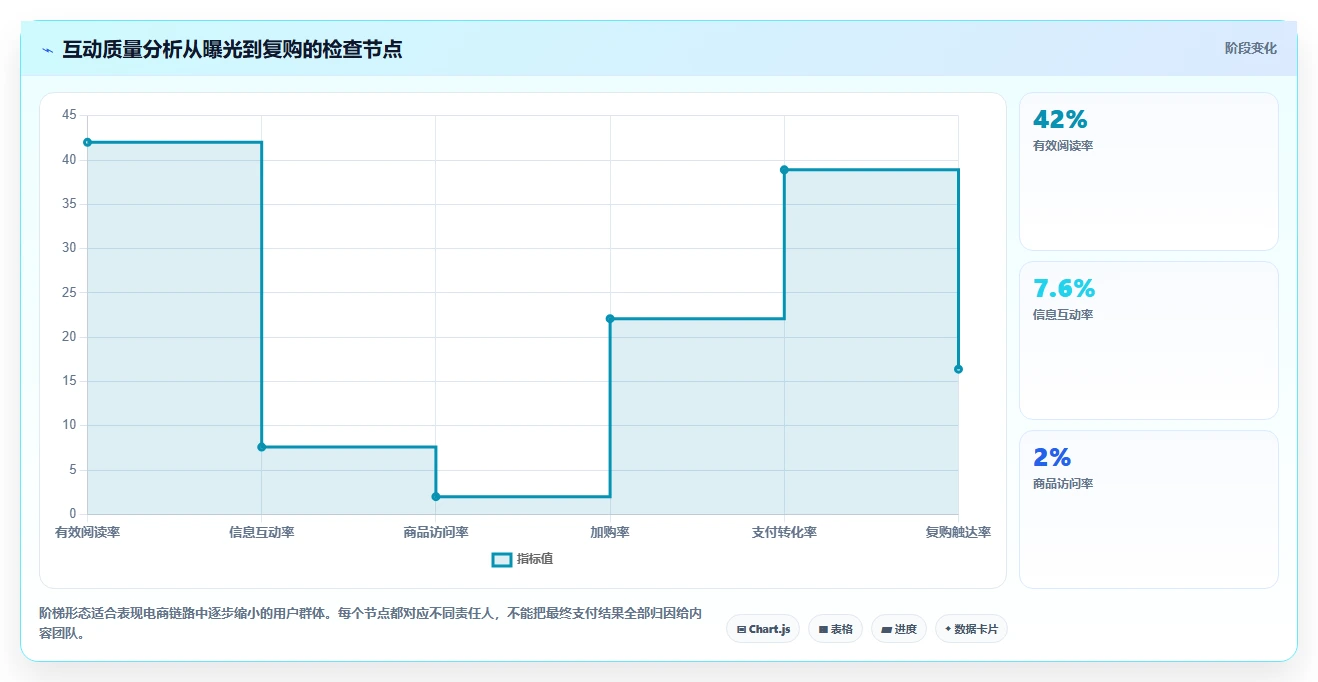Click the 进度 tag chip
Screen dimensions: 1318x682
[899, 629]
